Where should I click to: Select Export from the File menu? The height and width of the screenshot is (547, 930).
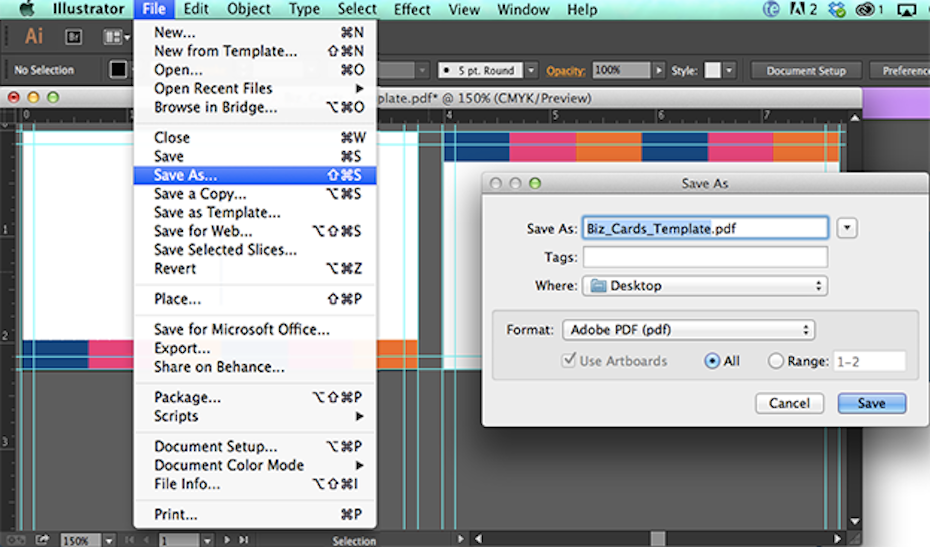[182, 348]
